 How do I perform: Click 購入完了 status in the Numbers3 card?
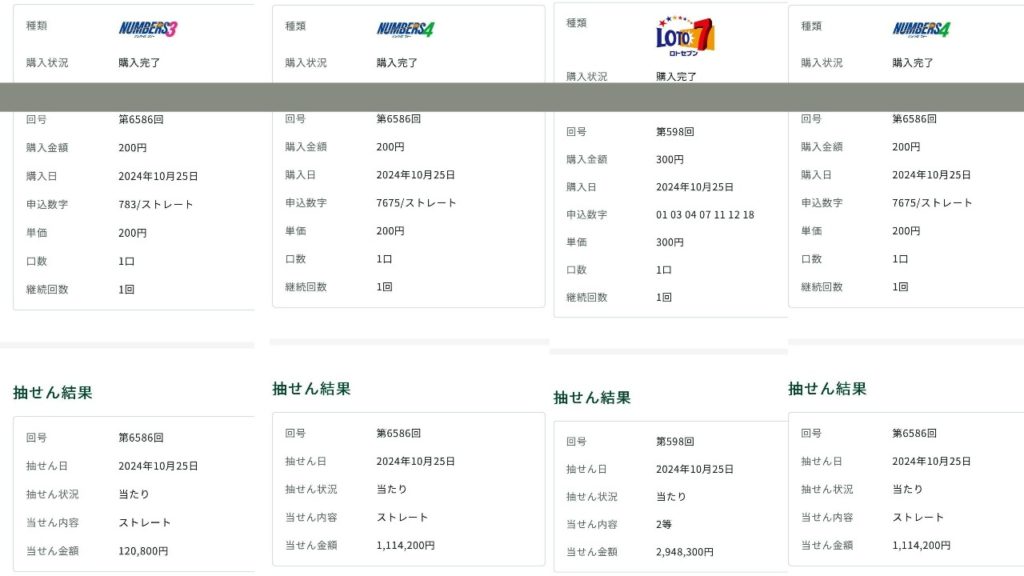(x=139, y=63)
